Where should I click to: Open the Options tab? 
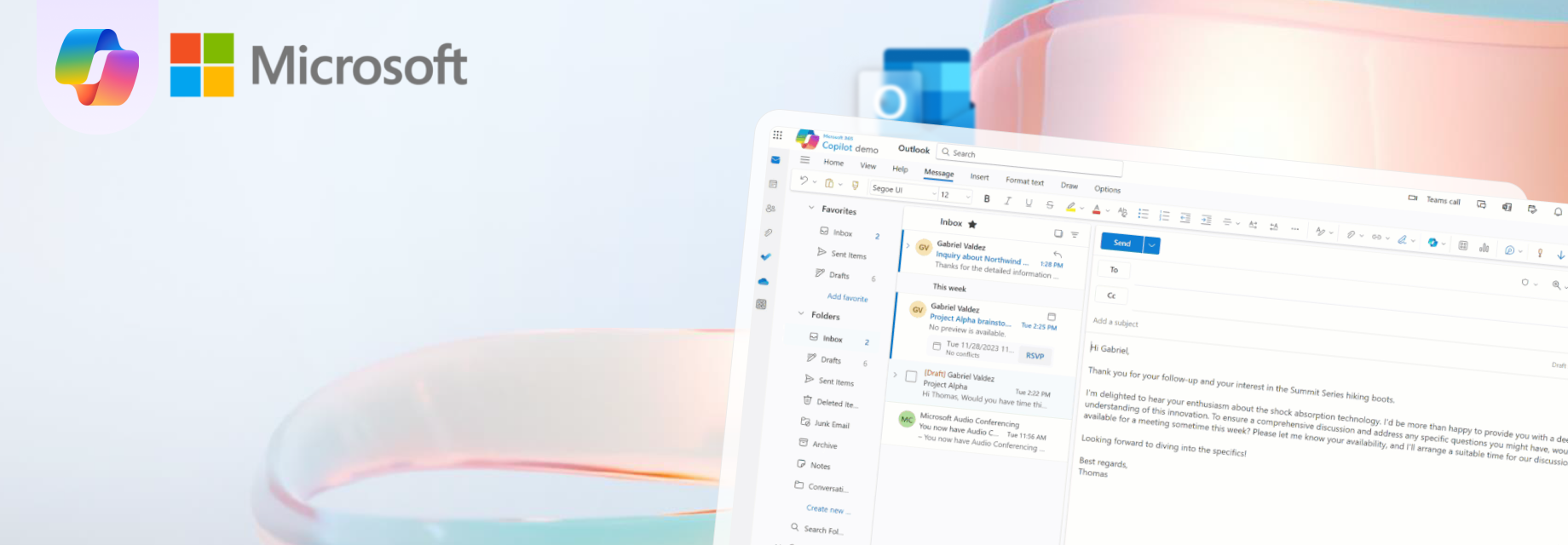(1107, 190)
